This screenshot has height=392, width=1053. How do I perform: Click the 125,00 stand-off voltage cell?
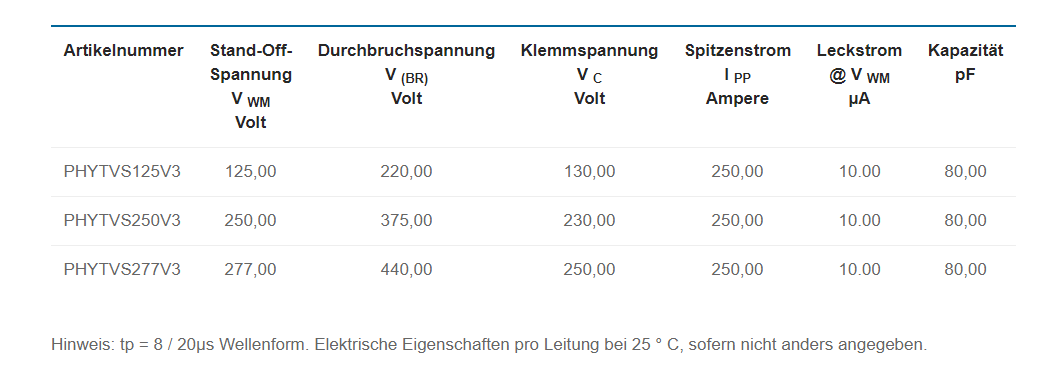250,172
